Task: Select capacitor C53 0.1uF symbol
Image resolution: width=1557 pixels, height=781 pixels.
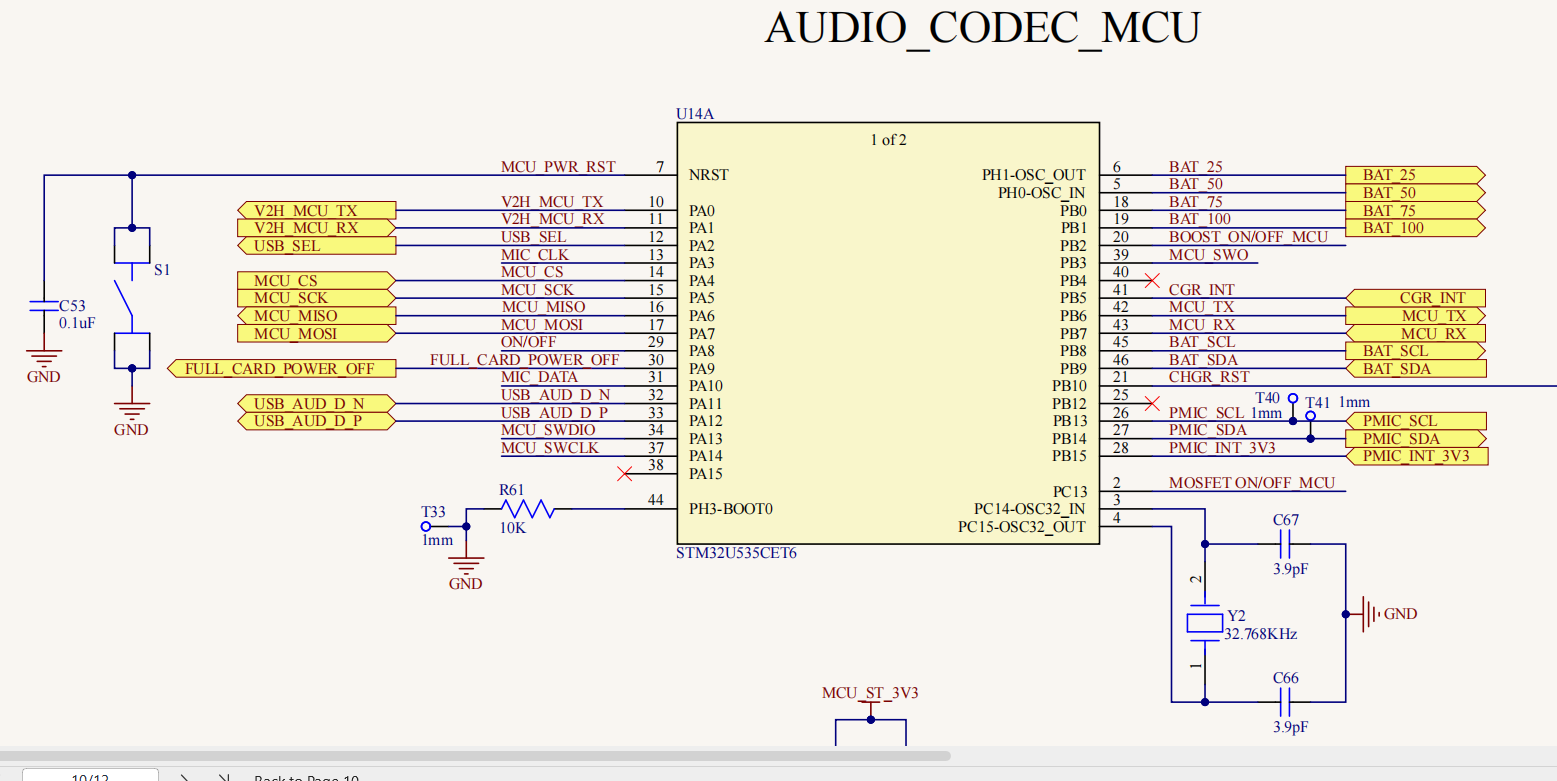Action: 42,305
